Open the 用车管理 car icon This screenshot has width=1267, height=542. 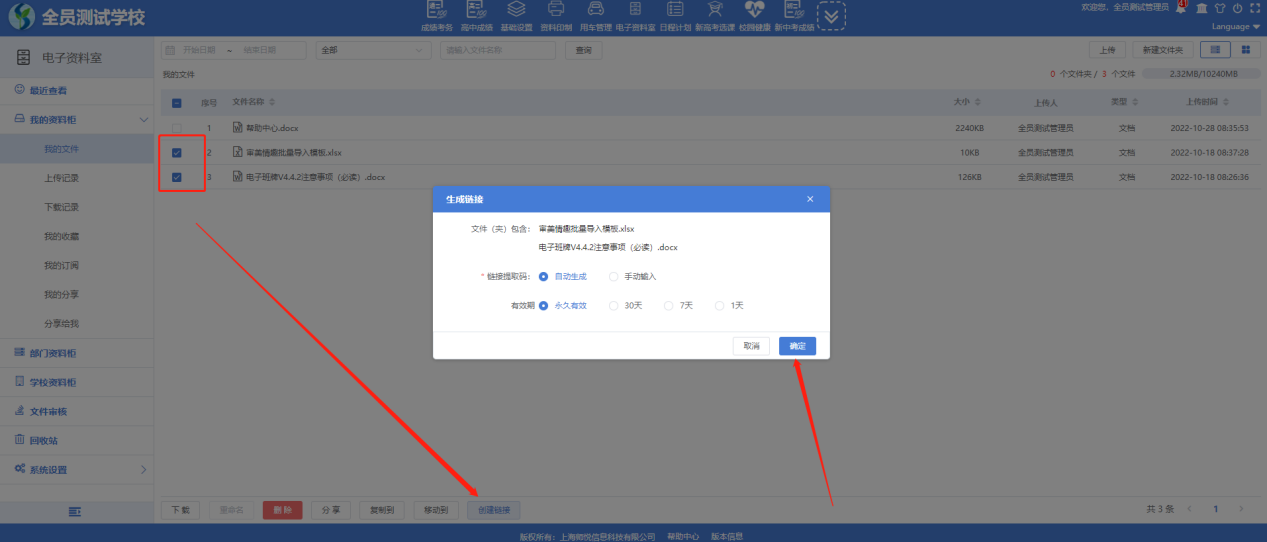point(595,10)
